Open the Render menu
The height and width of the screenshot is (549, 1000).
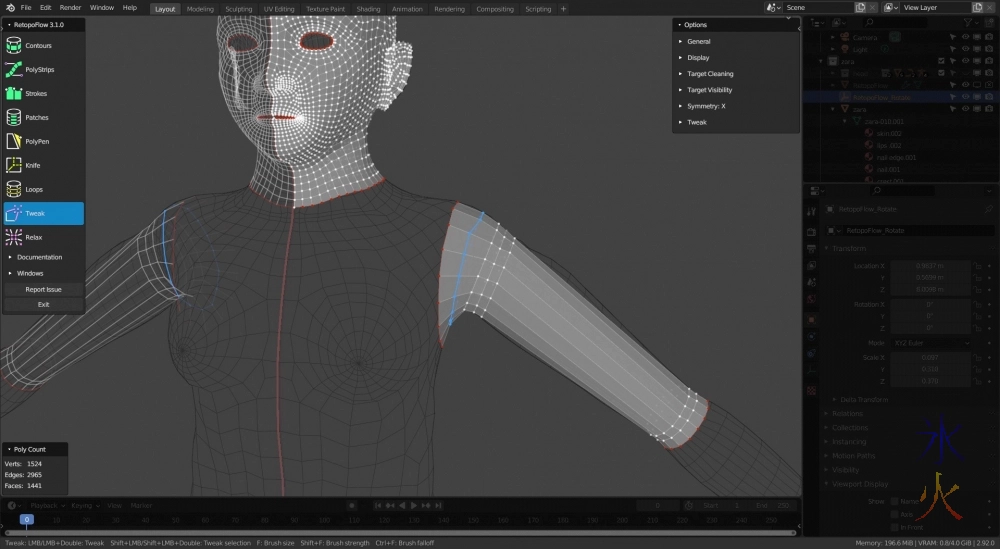pyautogui.click(x=70, y=8)
